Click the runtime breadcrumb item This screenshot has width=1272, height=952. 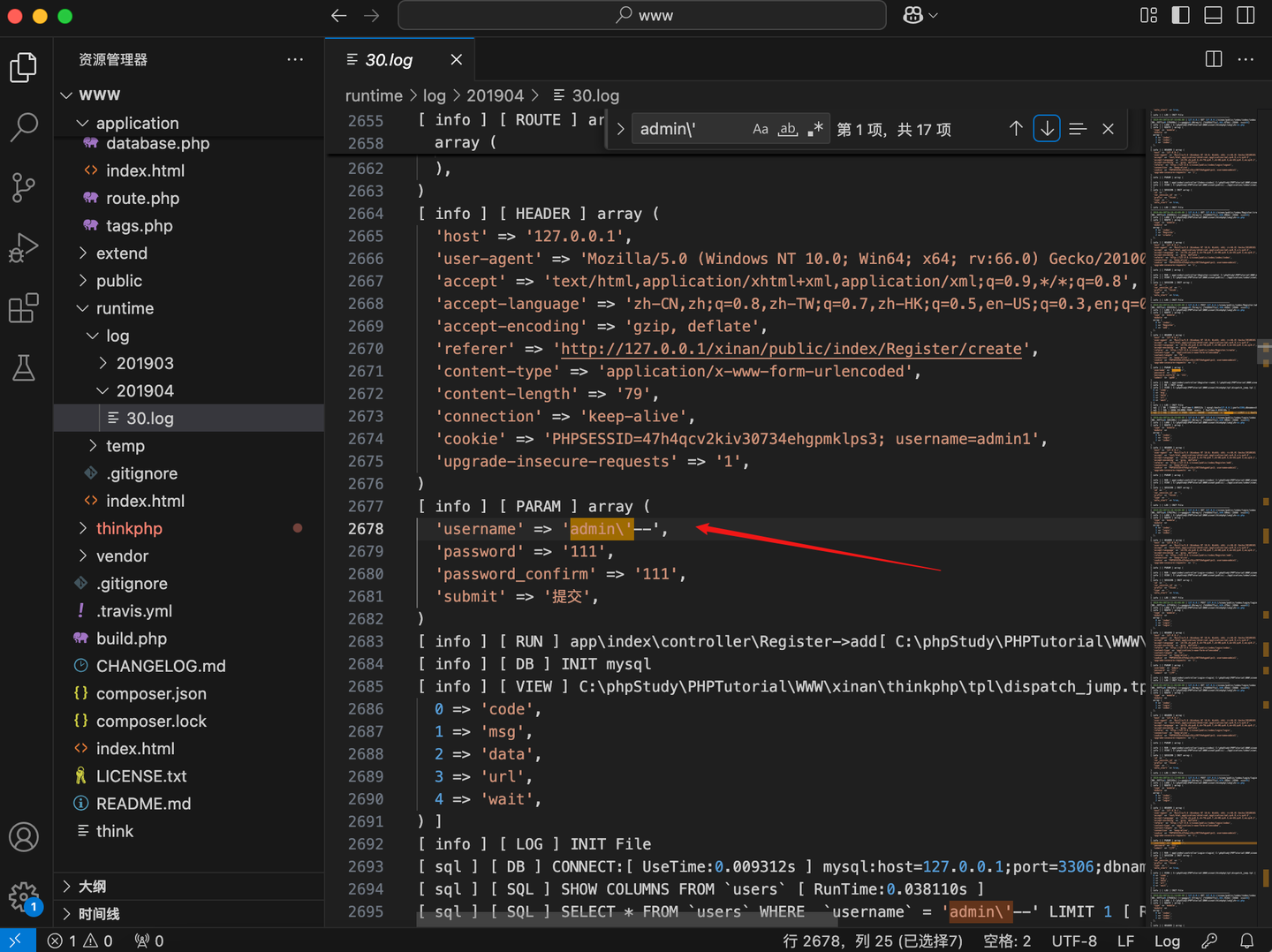pyautogui.click(x=374, y=95)
